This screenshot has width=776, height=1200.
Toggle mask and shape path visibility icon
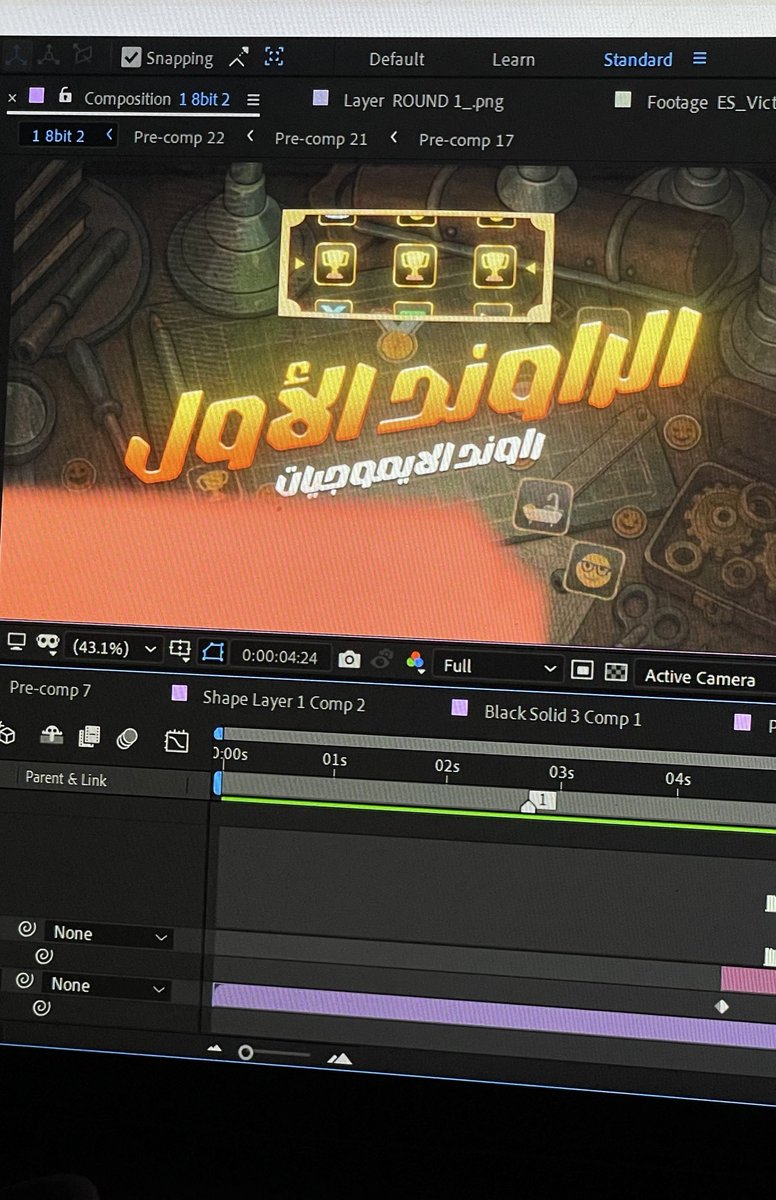(47, 644)
